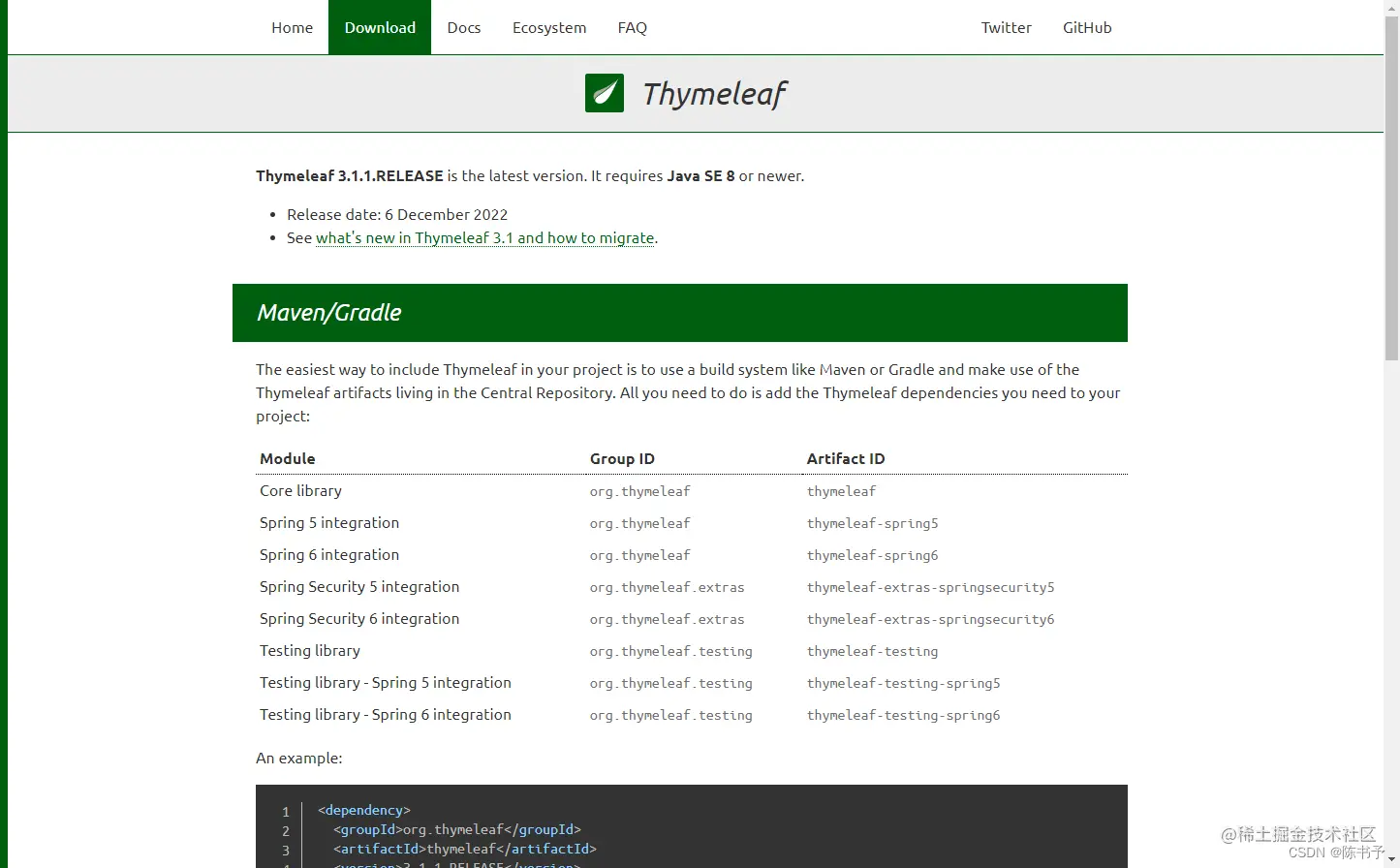The image size is (1400, 868).
Task: Click the Thymeleaf title text in the header
Action: [x=715, y=94]
